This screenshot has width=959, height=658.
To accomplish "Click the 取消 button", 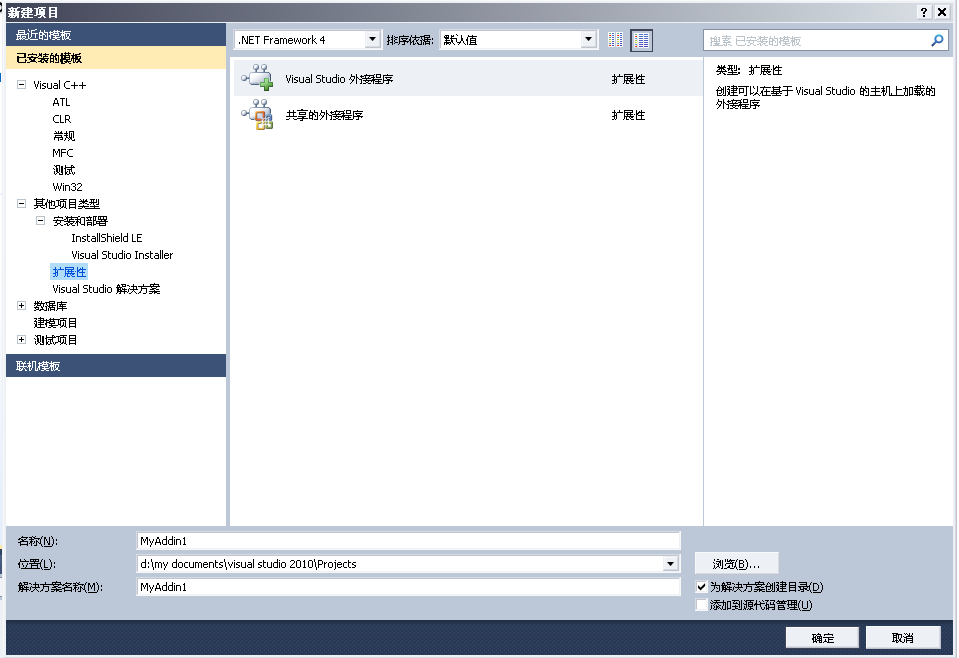I will [x=903, y=638].
